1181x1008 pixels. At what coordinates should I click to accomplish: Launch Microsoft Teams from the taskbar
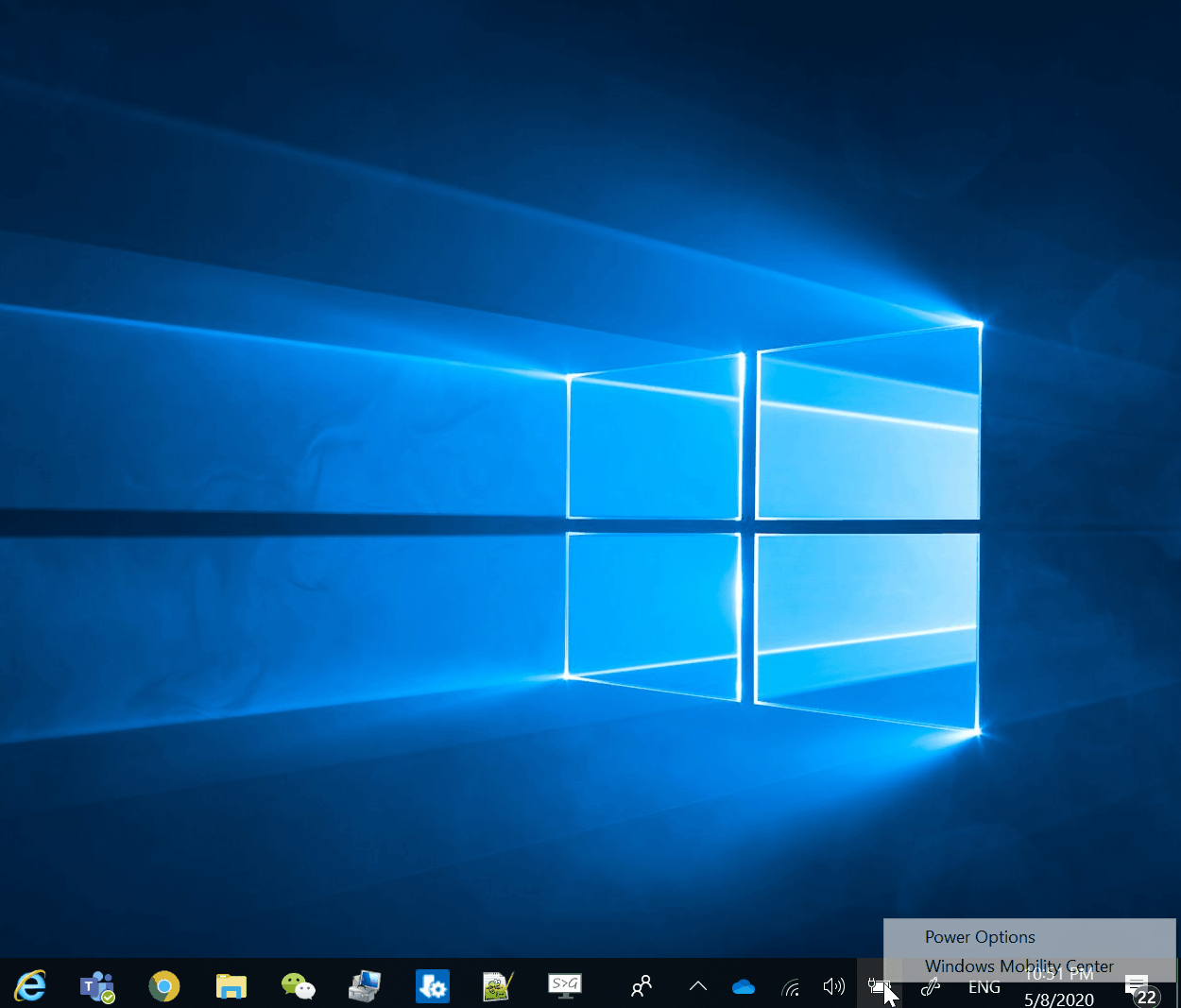click(x=96, y=986)
